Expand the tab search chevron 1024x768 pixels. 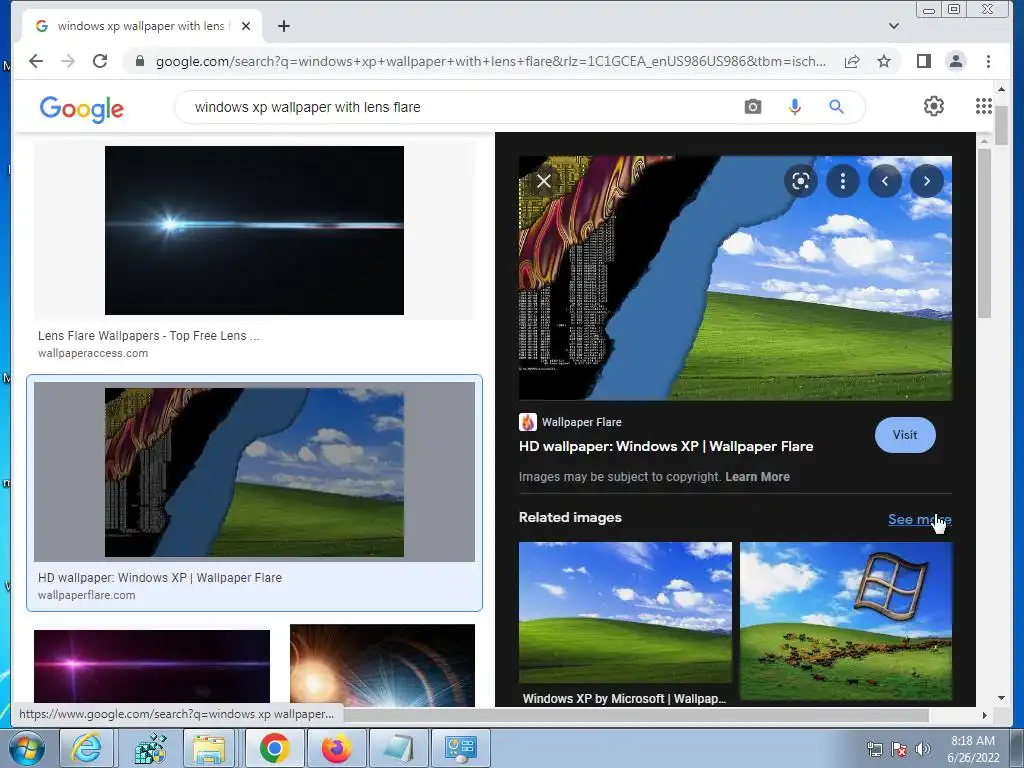point(893,26)
